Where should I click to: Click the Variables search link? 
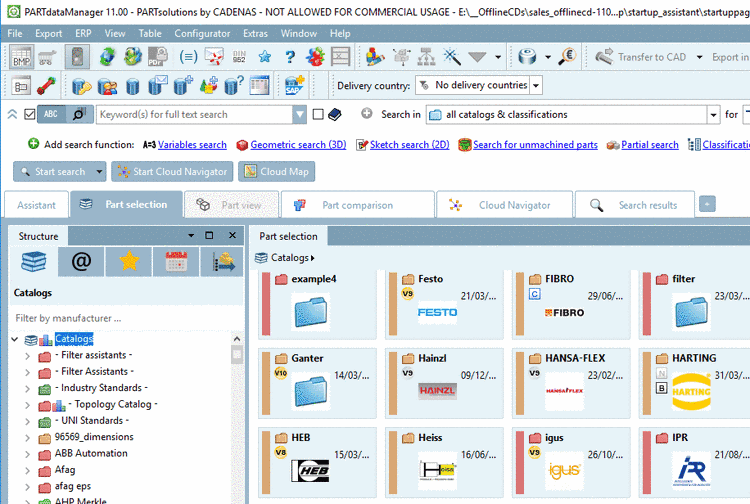(x=192, y=144)
